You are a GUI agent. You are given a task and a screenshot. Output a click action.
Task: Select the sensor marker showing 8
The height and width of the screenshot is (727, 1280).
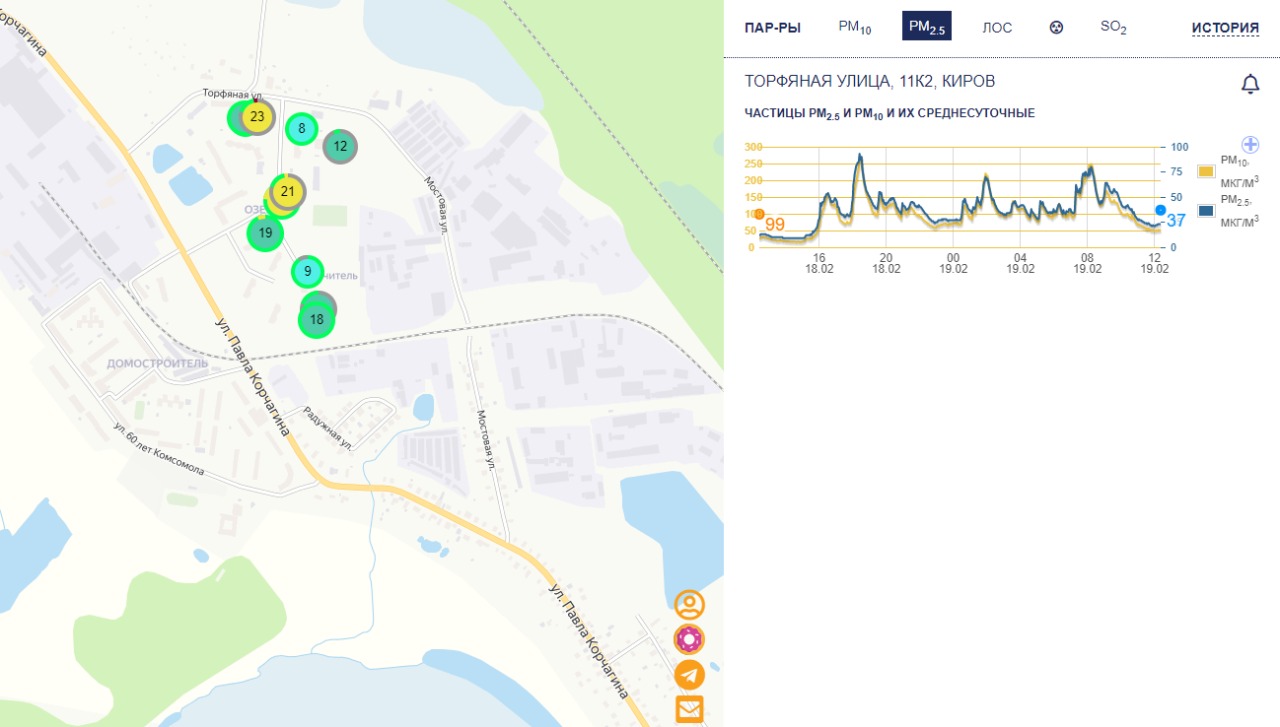tap(301, 128)
